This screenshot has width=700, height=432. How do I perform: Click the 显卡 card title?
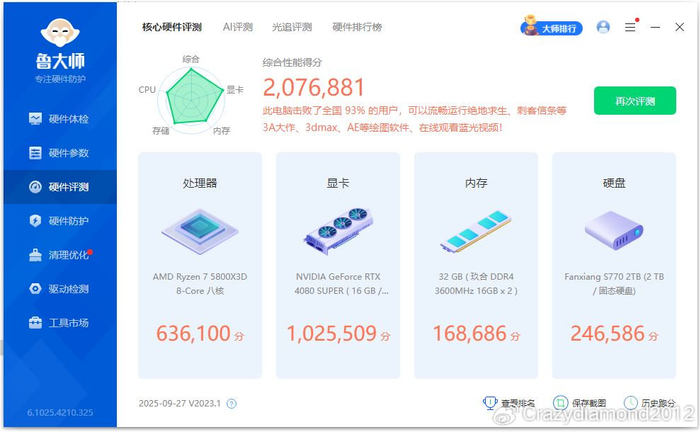[338, 183]
